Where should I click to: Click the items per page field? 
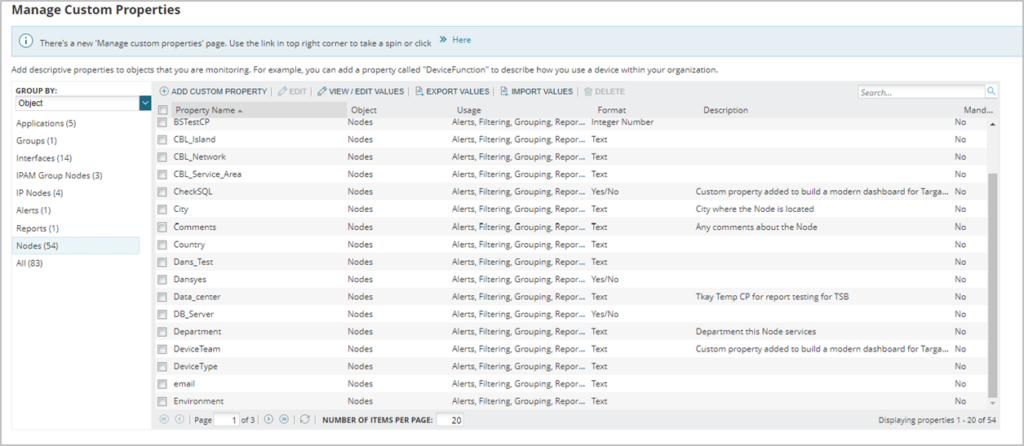tap(450, 420)
